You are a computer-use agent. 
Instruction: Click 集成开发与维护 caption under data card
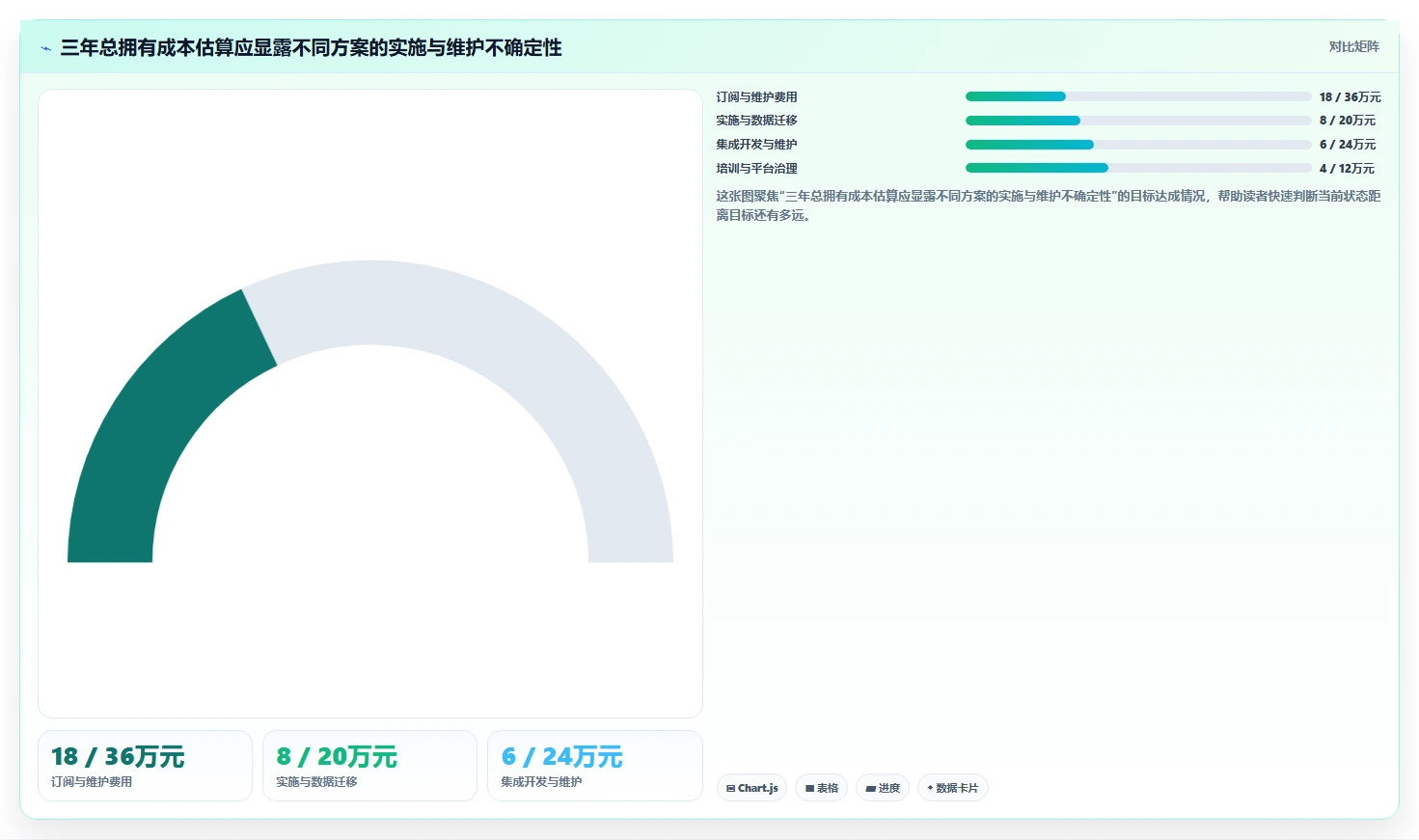click(541, 782)
